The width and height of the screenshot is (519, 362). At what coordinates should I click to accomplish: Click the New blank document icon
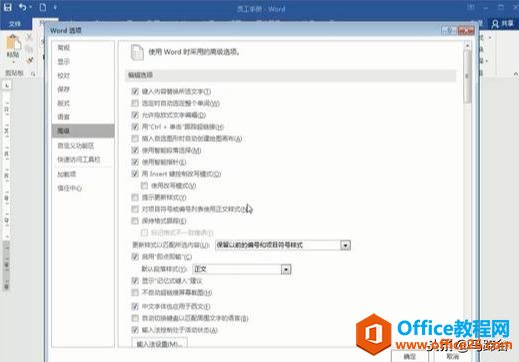click(x=43, y=7)
